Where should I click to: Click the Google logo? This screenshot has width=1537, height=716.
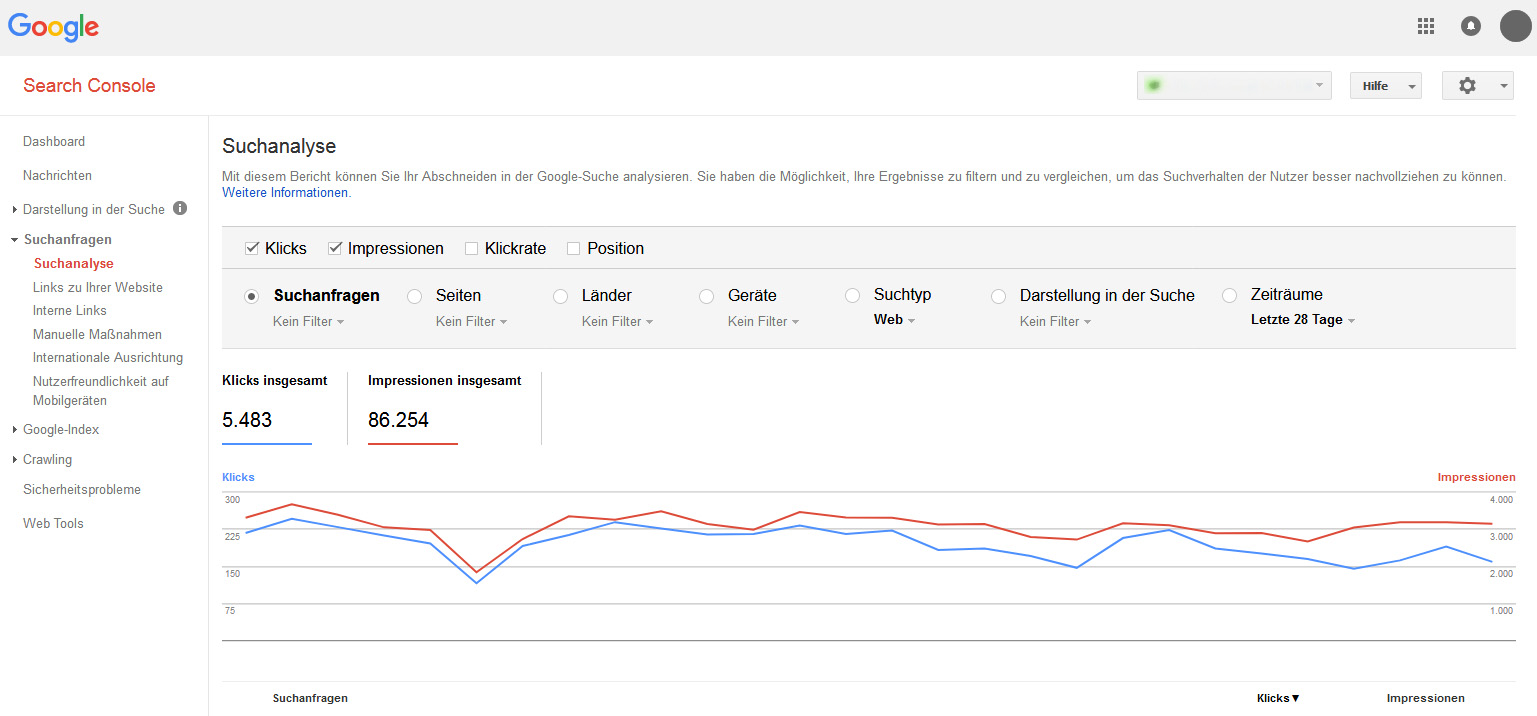53,27
